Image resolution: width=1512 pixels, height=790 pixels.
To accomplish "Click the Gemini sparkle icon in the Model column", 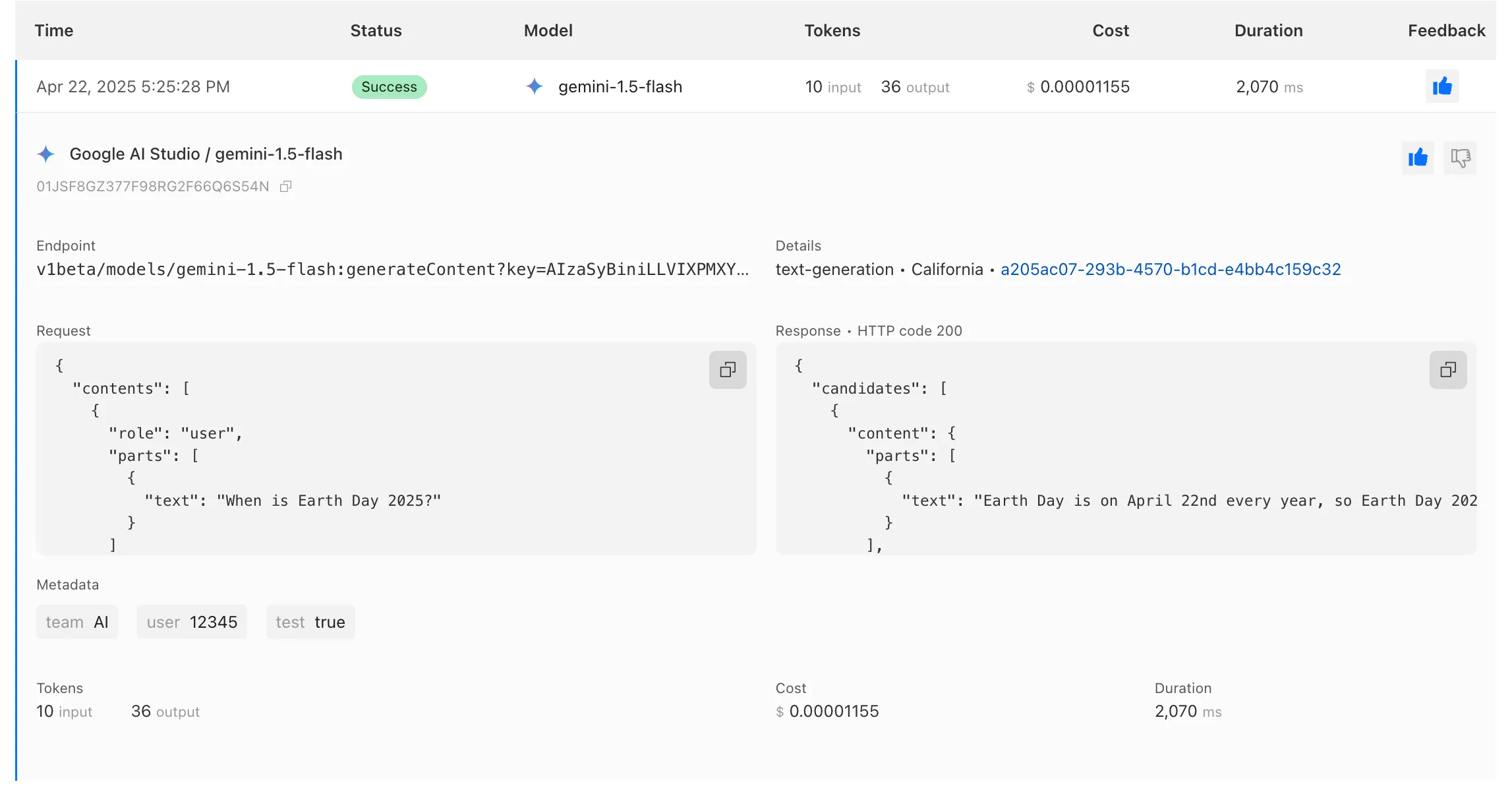I will [535, 86].
